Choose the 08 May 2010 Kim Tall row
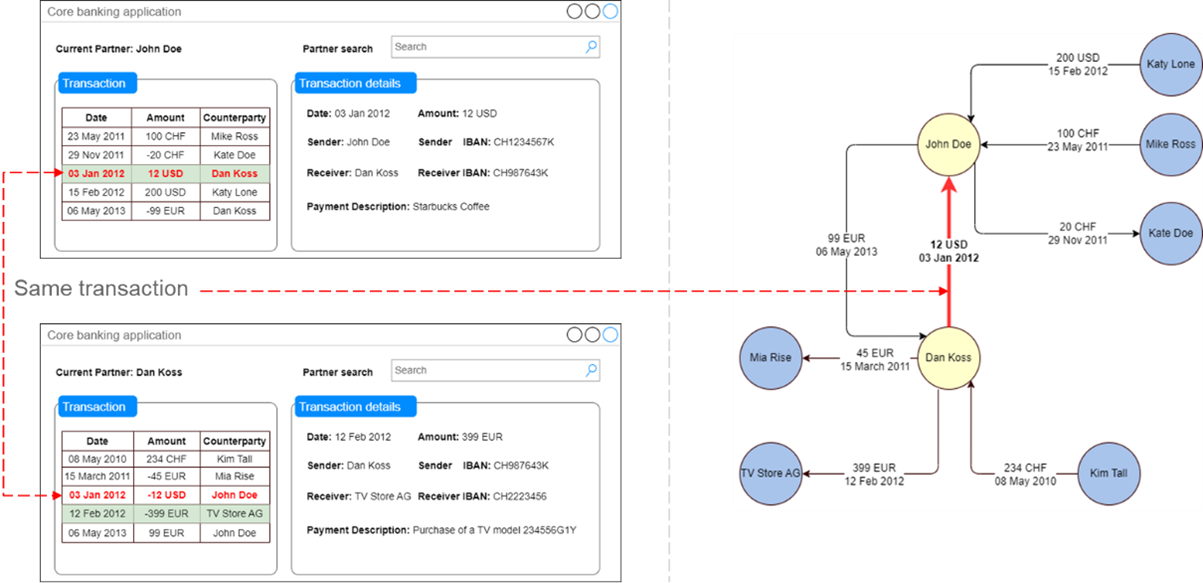1203x583 pixels. [165, 458]
